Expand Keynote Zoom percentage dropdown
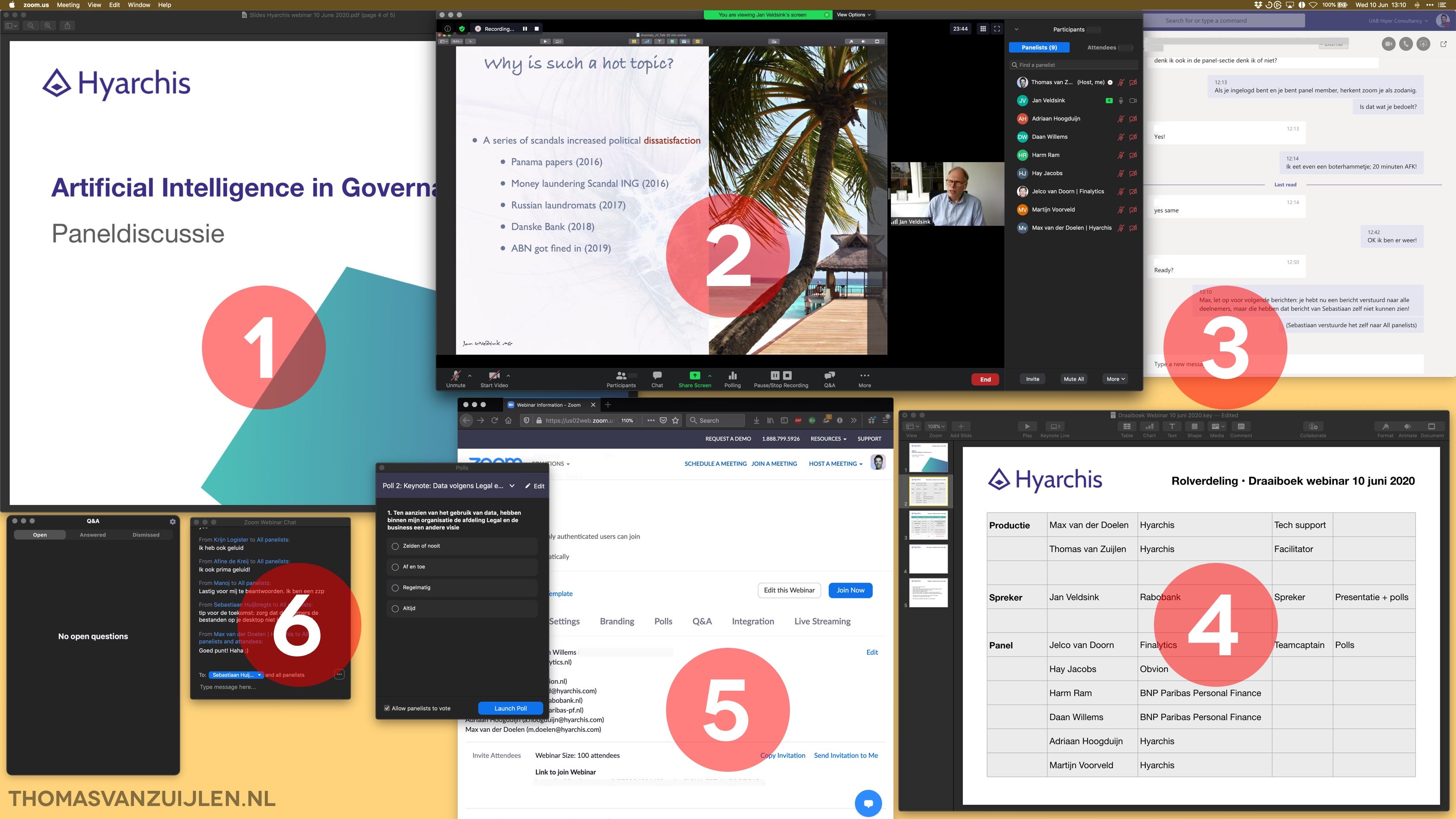Viewport: 1456px width, 819px height. tap(936, 427)
